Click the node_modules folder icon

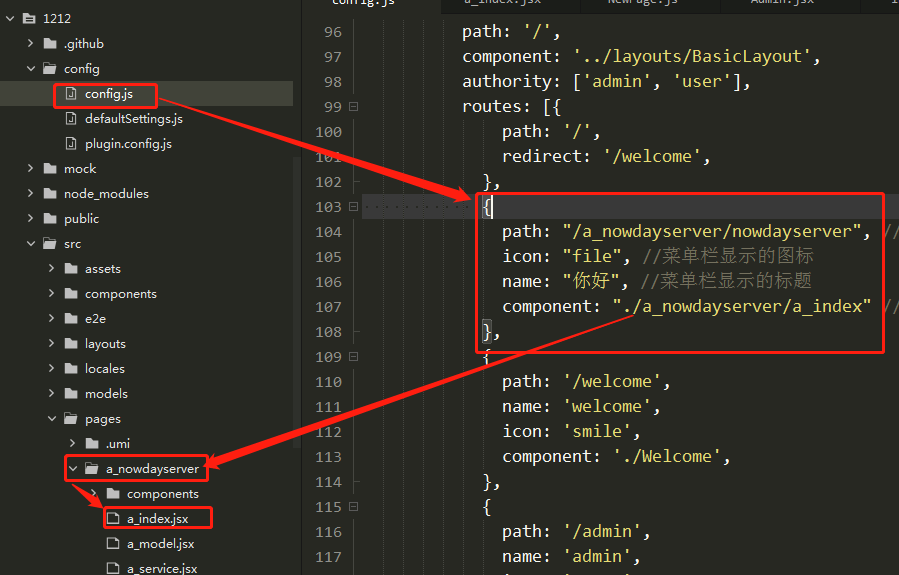[50, 194]
